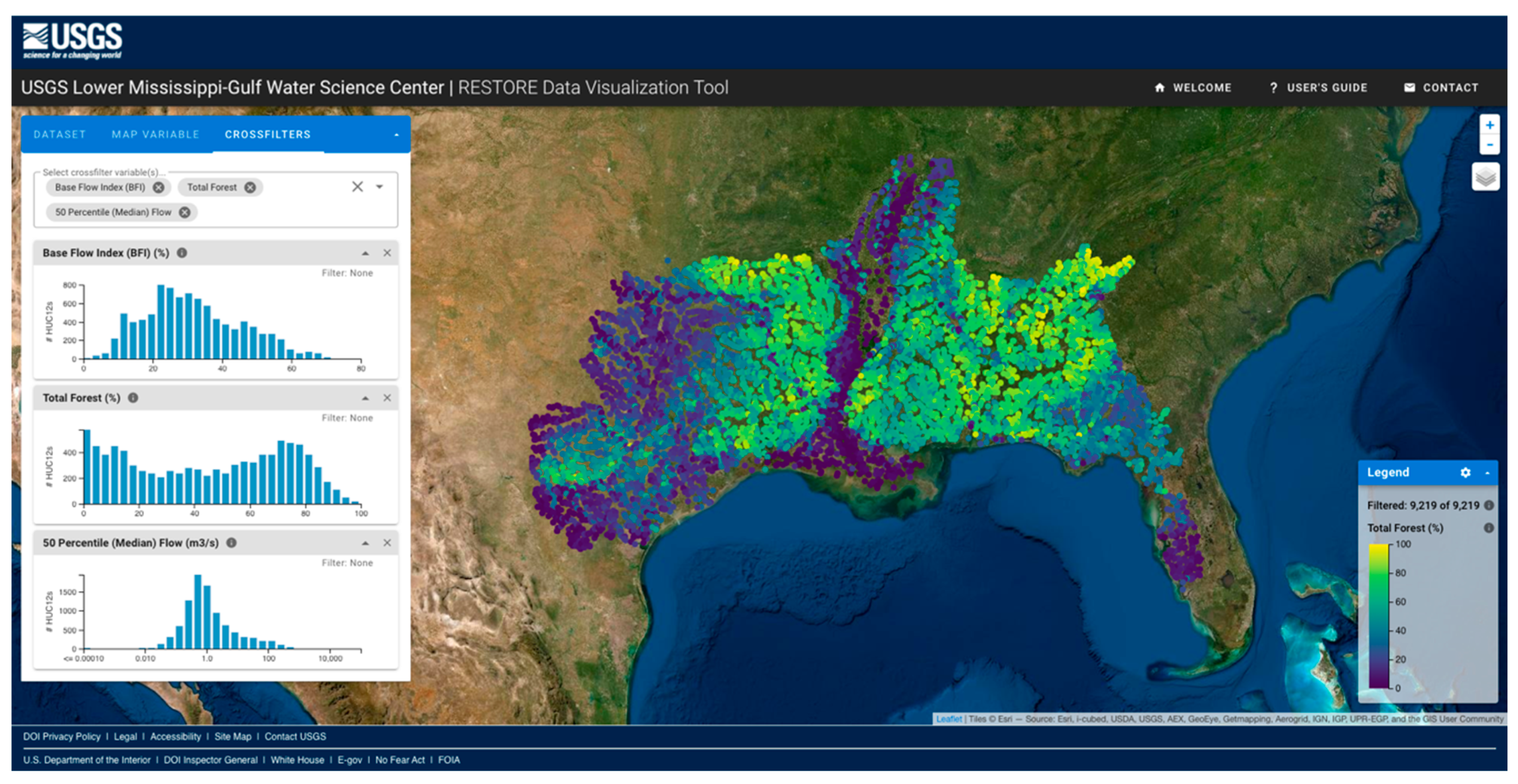Zoom out on the map
The image size is (1518, 784).
tap(1489, 145)
